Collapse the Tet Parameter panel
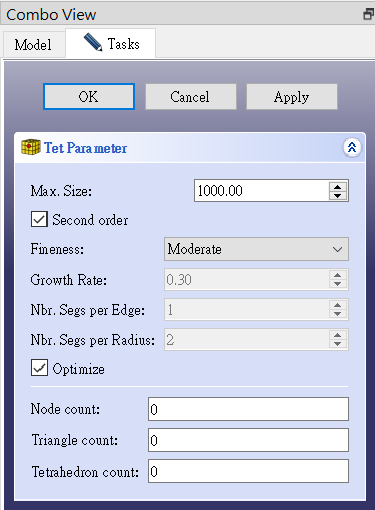The image size is (375, 510). point(352,147)
